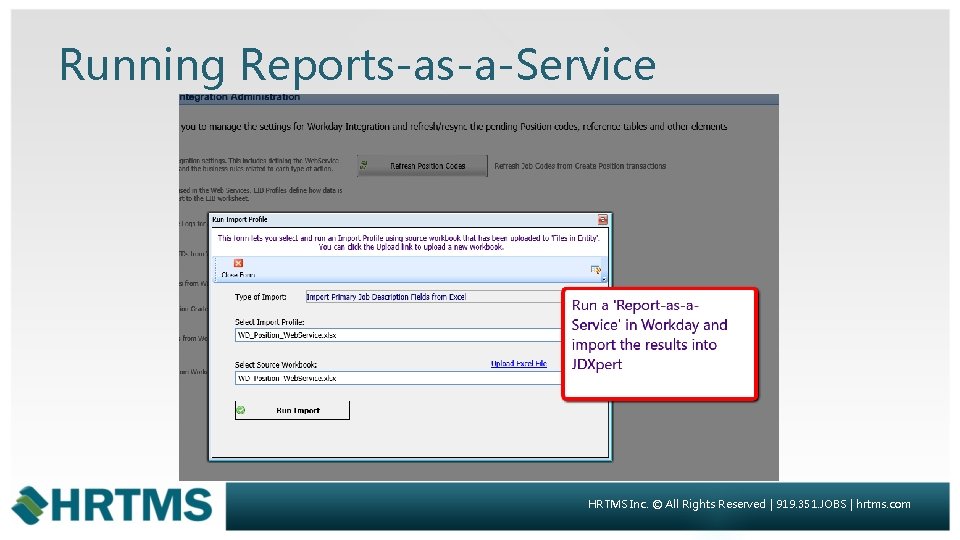This screenshot has height=540, width=960.
Task: Click the hrtms.com text in footer
Action: pos(883,504)
